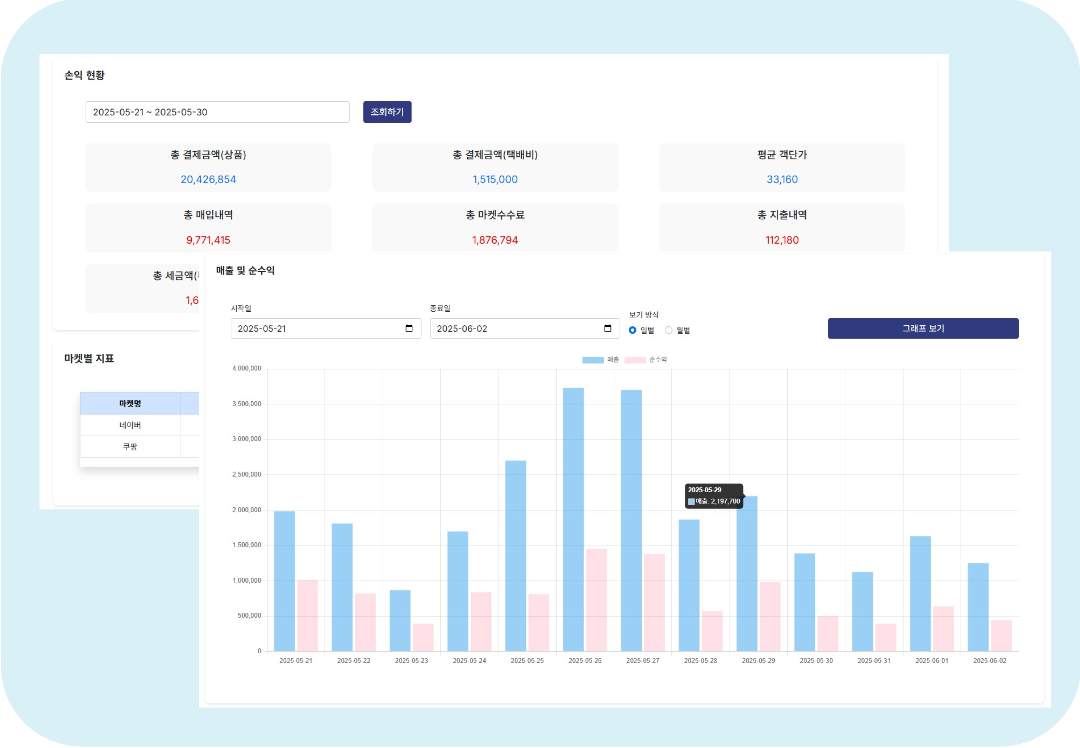1080x748 pixels.
Task: Click the 총 마켓수수료 summary card
Action: click(x=495, y=228)
